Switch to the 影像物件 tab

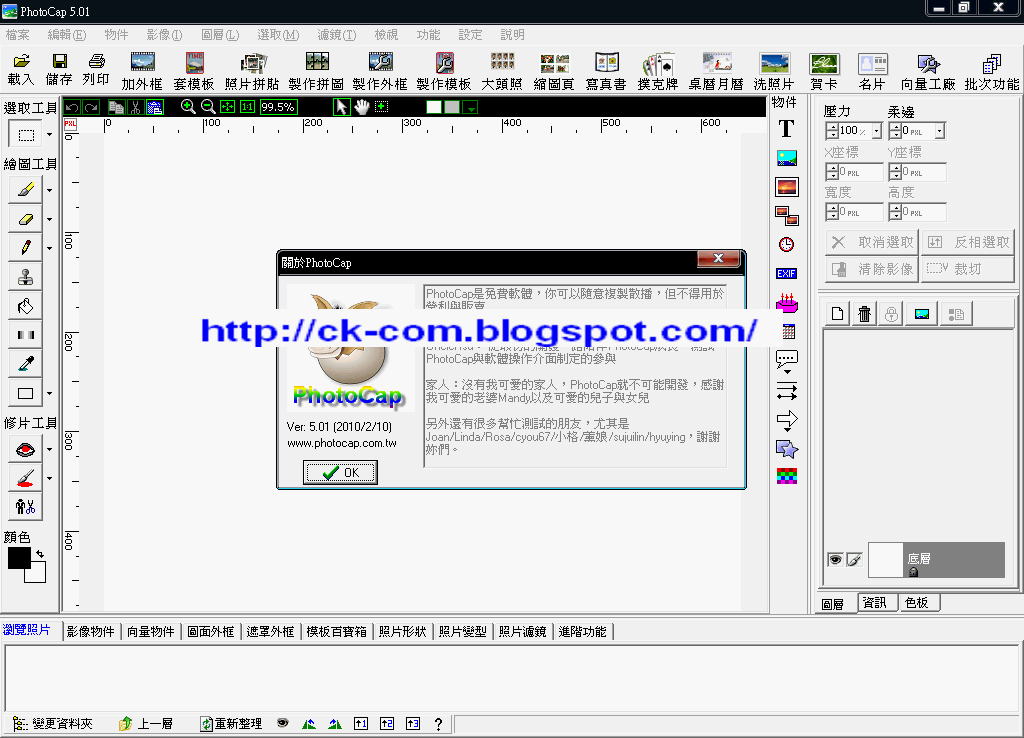click(91, 632)
